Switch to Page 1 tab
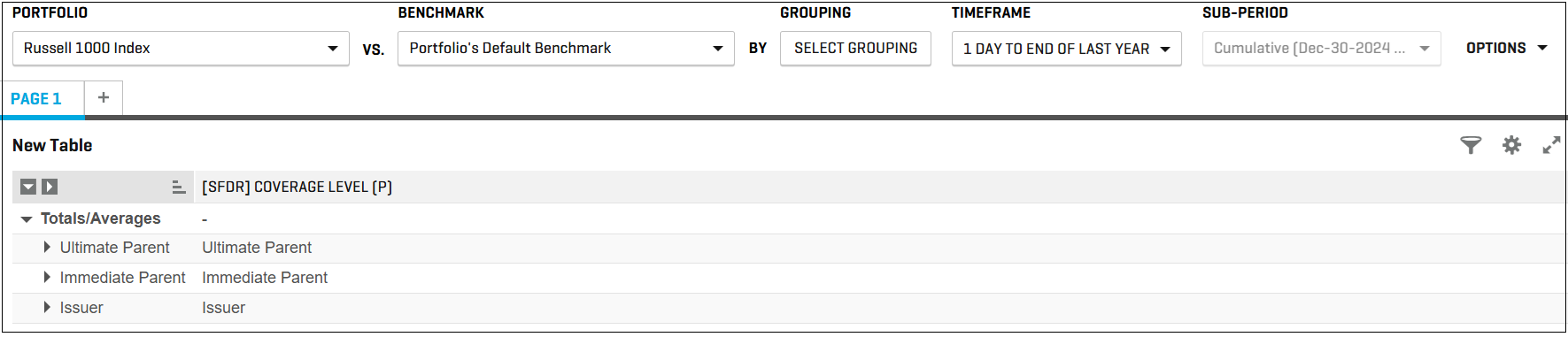 pos(36,99)
